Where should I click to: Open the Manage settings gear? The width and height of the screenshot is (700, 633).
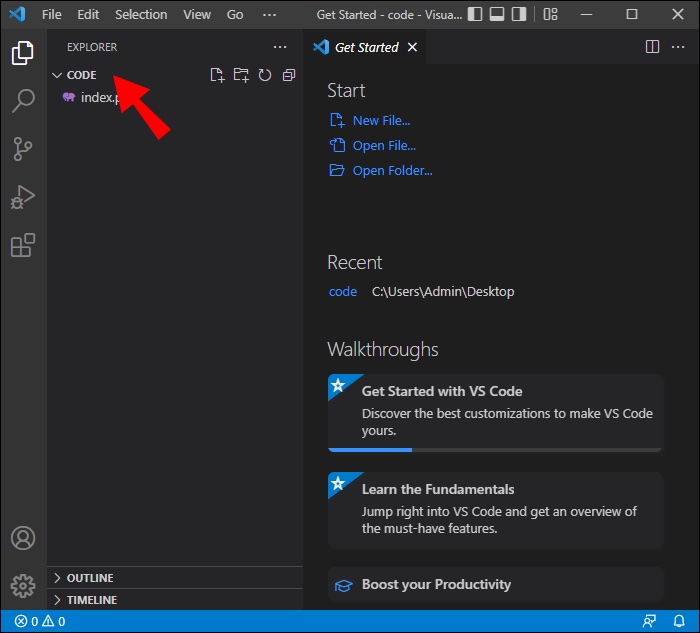pos(23,585)
